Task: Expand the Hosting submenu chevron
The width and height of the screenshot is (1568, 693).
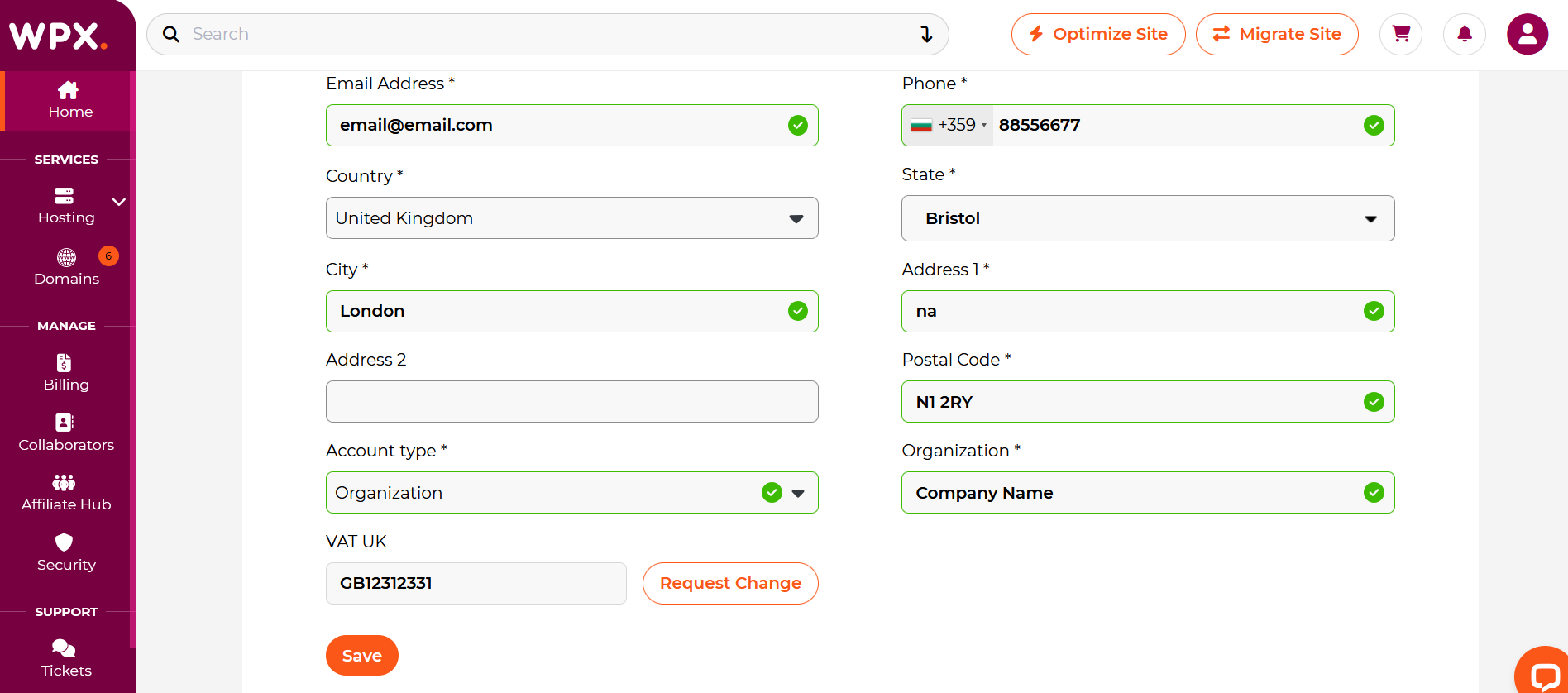Action: [119, 202]
